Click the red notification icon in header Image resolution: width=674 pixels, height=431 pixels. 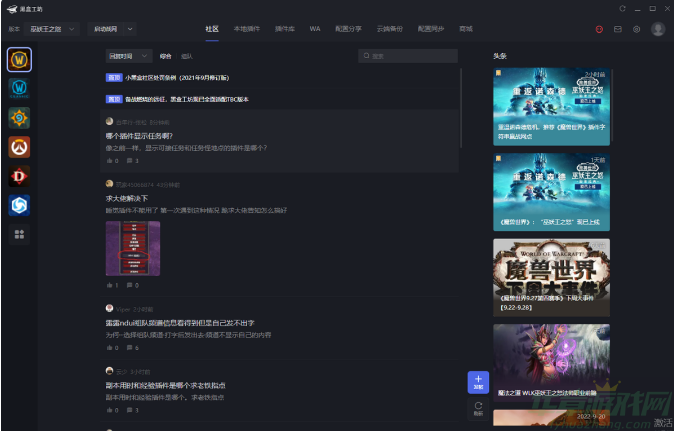599,29
